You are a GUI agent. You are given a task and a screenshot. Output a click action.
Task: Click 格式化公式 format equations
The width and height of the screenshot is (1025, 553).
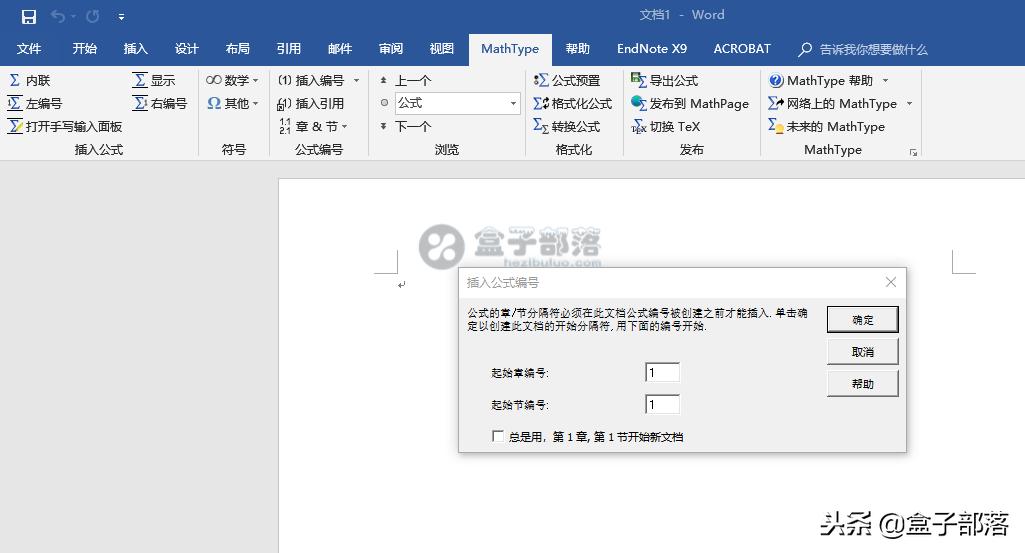pos(573,103)
